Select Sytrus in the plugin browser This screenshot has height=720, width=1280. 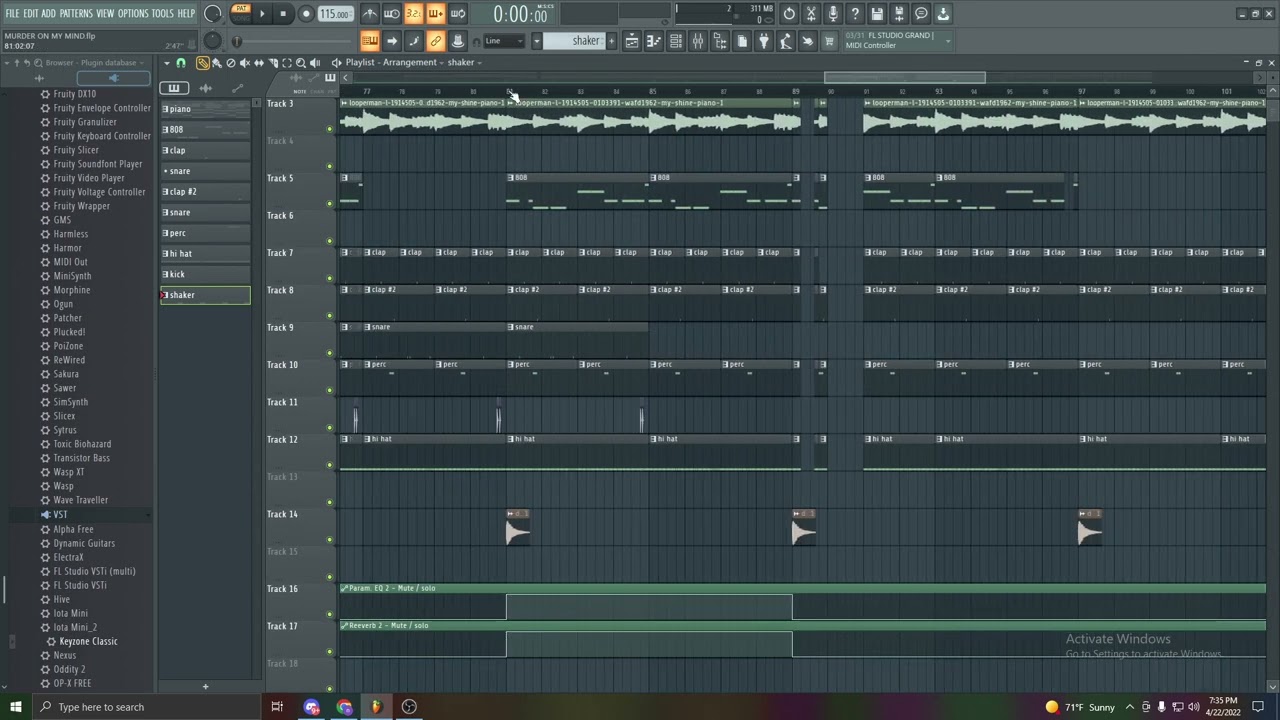click(65, 430)
